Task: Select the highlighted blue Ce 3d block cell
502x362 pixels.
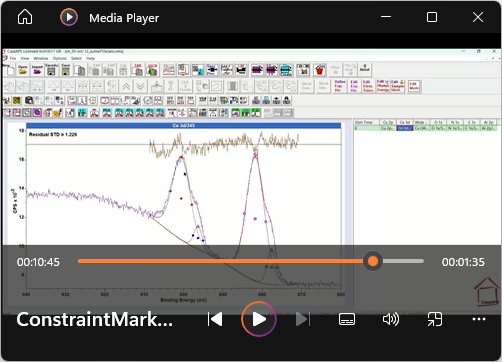Action: click(405, 128)
